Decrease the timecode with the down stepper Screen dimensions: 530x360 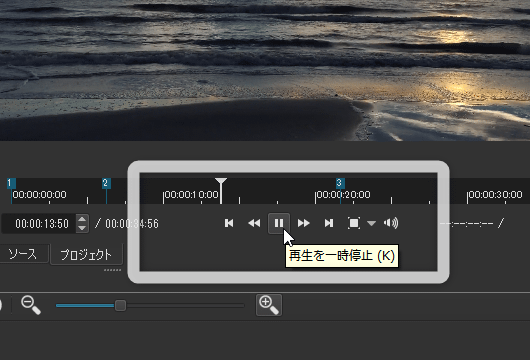point(82,228)
